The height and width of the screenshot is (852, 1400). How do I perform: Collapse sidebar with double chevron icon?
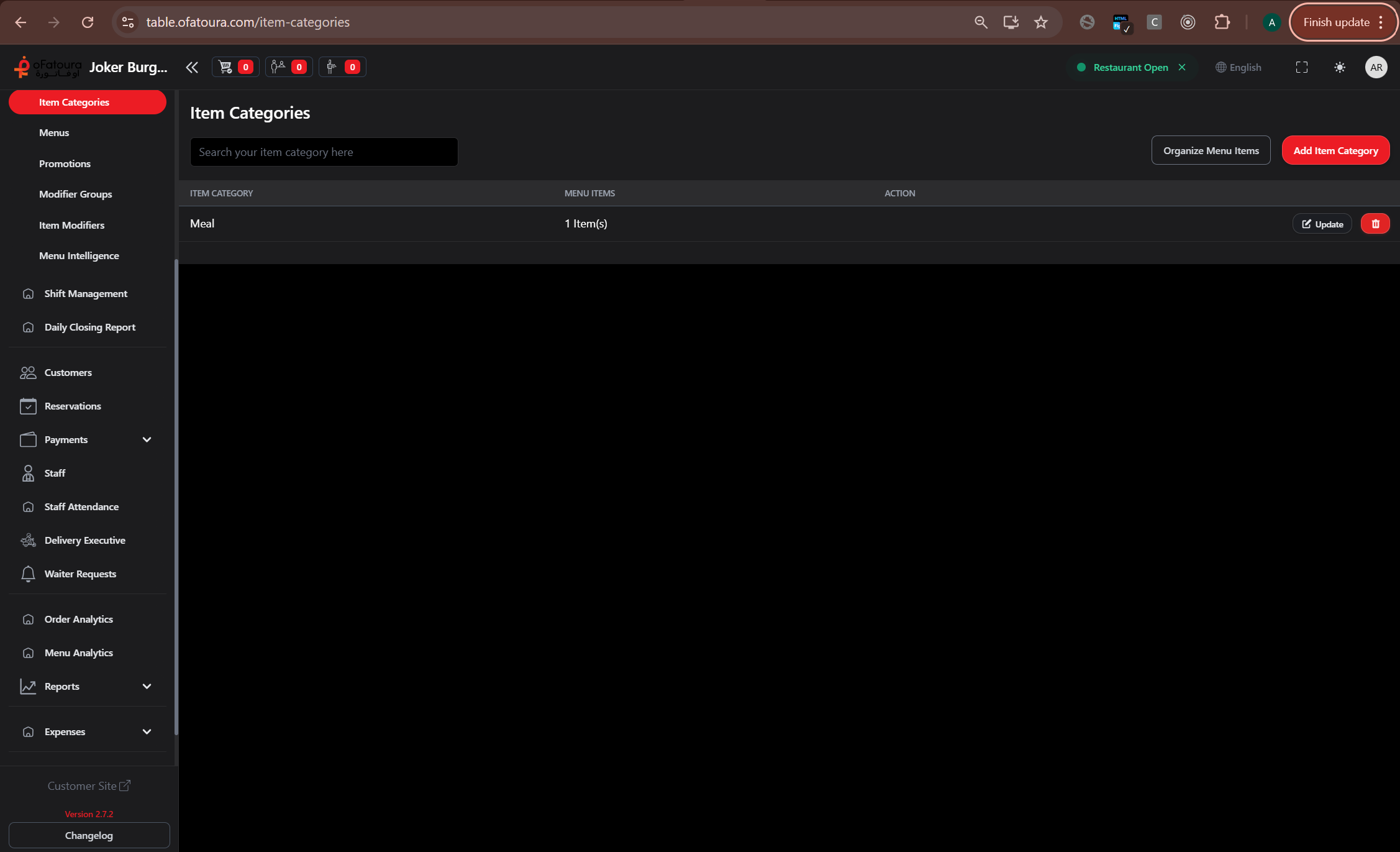(192, 67)
